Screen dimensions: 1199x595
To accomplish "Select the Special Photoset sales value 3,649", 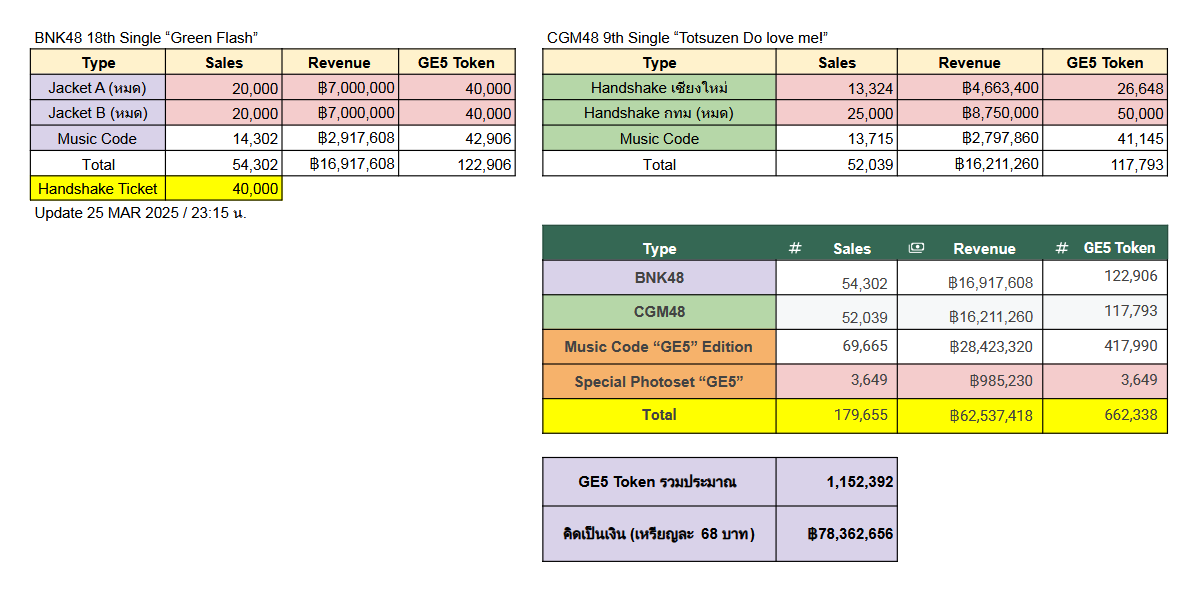I will [837, 381].
